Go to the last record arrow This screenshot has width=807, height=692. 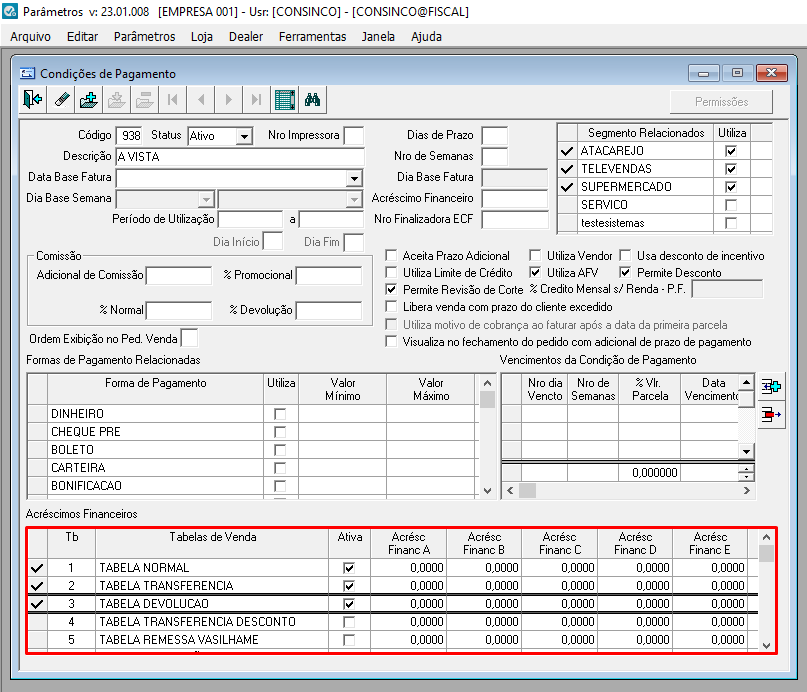256,99
